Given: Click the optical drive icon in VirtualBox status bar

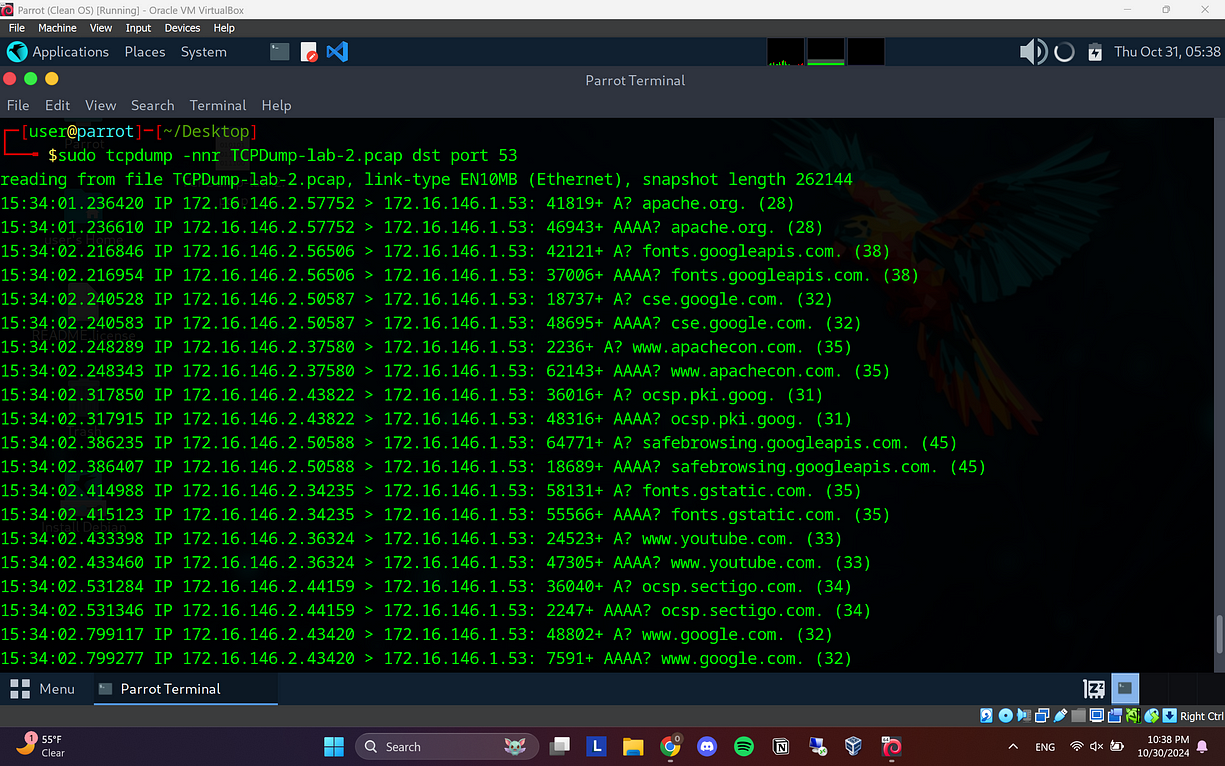Looking at the screenshot, I should click(1006, 715).
